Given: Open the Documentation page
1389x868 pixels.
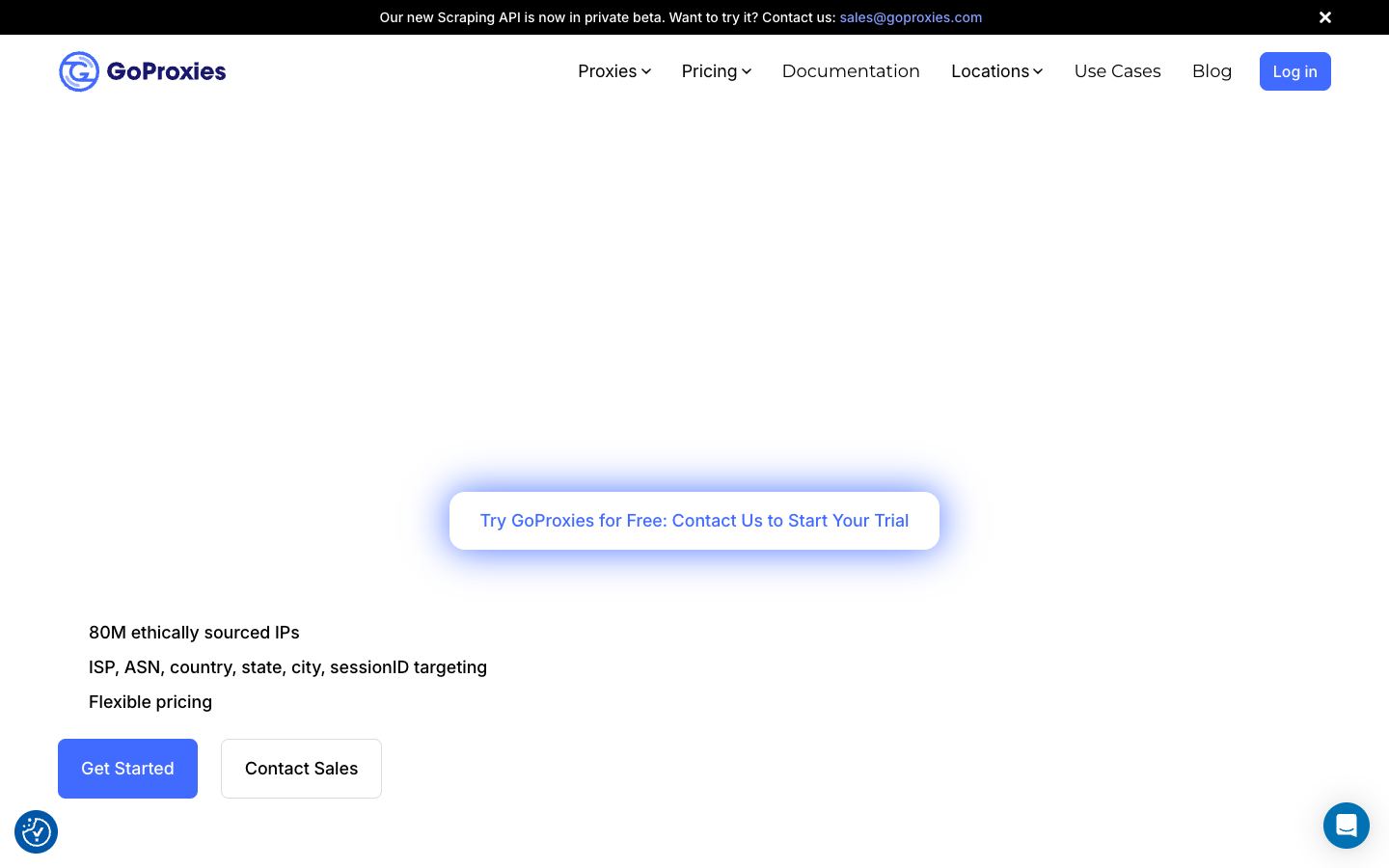Looking at the screenshot, I should click(x=851, y=71).
